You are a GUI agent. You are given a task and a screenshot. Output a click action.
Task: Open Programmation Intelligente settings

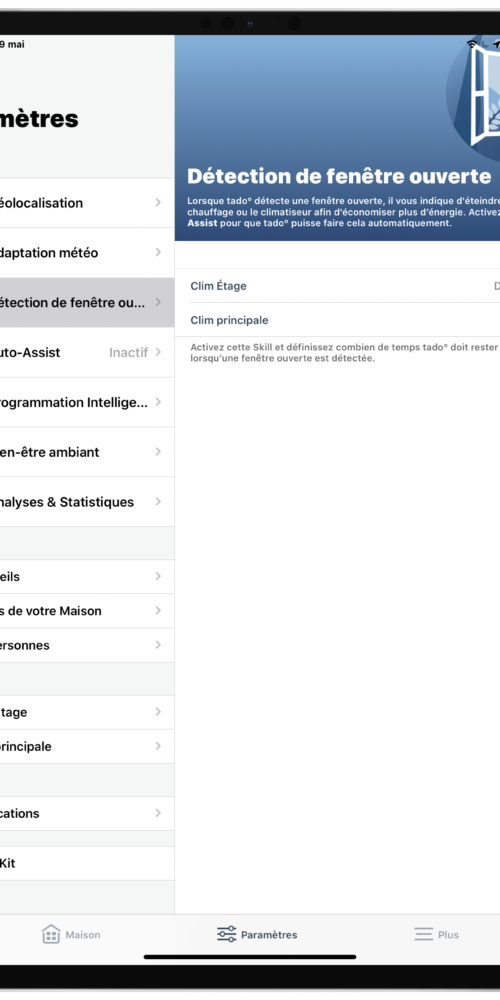[87, 402]
